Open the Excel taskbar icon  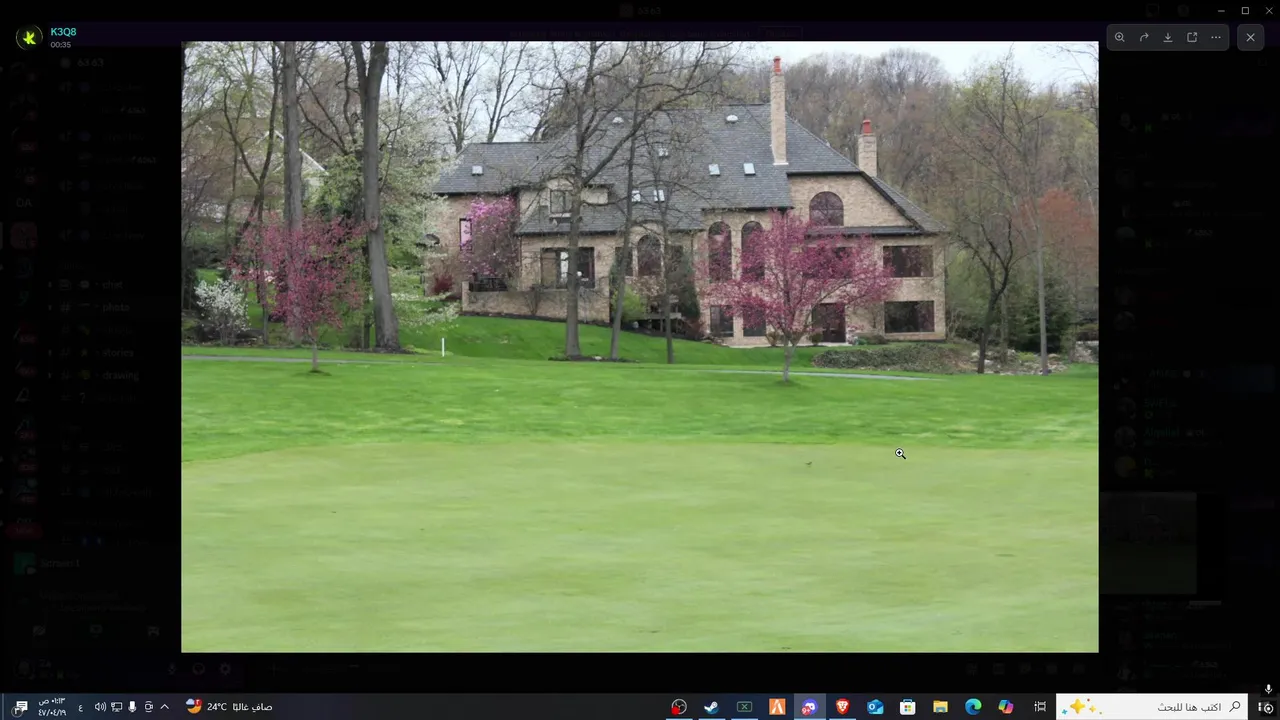(744, 707)
